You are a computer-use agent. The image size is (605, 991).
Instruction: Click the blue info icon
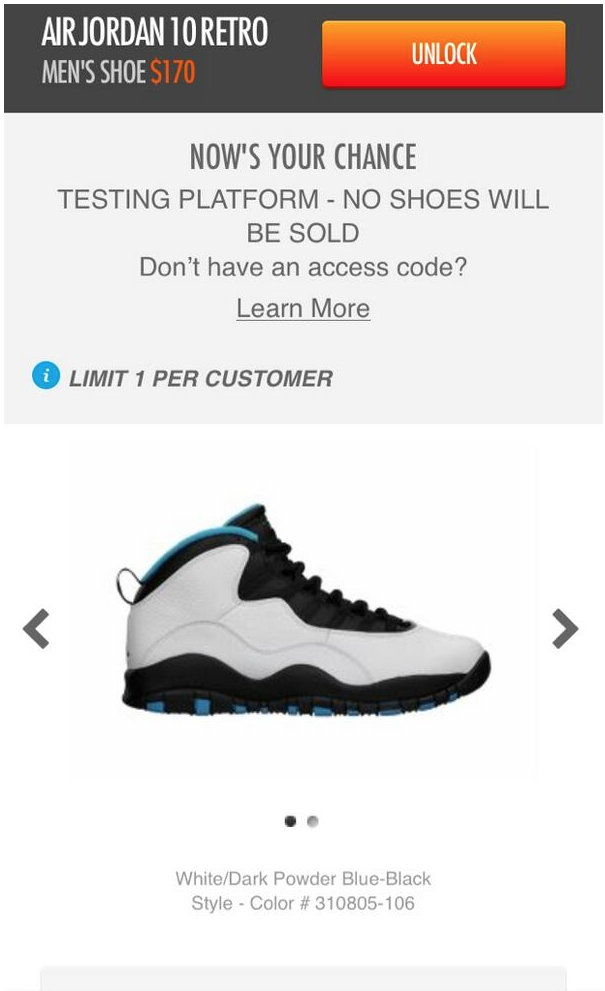(x=46, y=375)
